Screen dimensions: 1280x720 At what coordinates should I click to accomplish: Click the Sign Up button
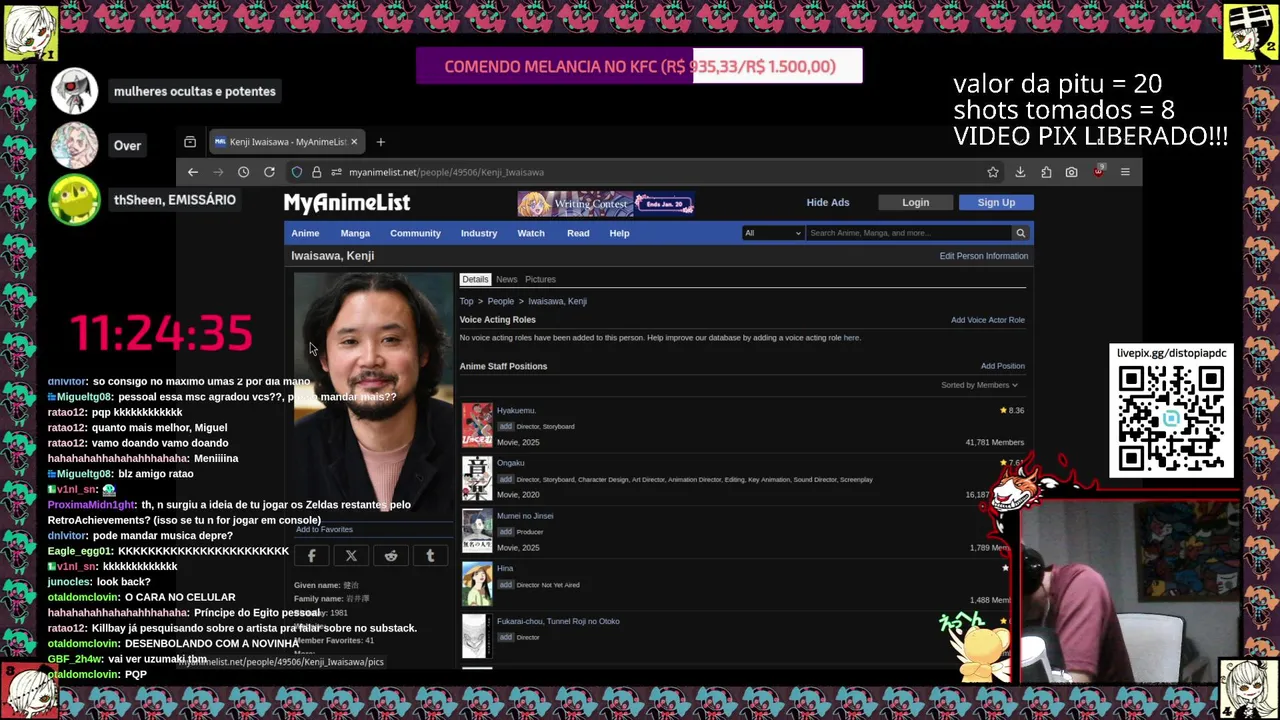[x=996, y=202]
